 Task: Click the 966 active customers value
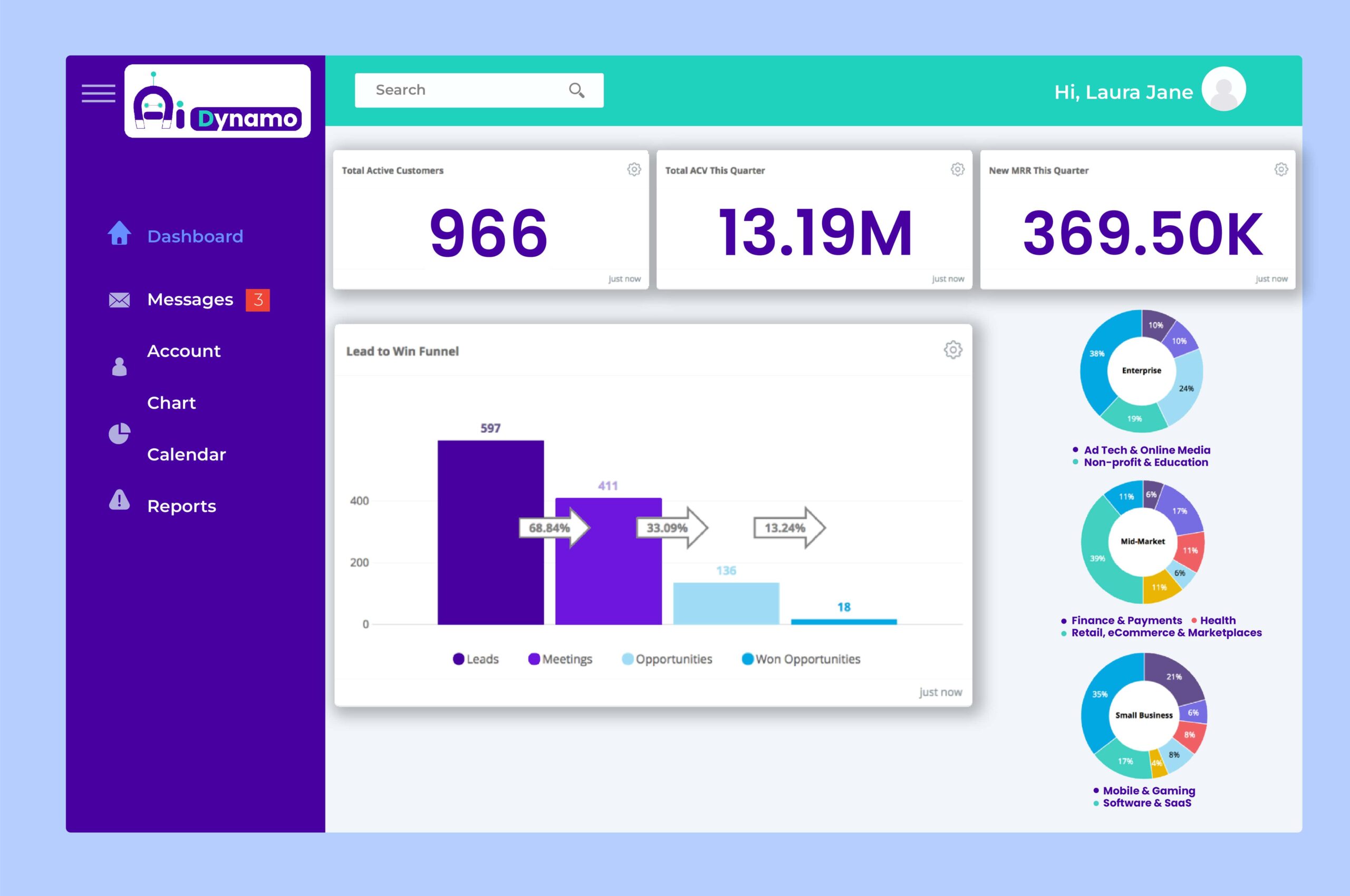[x=488, y=233]
